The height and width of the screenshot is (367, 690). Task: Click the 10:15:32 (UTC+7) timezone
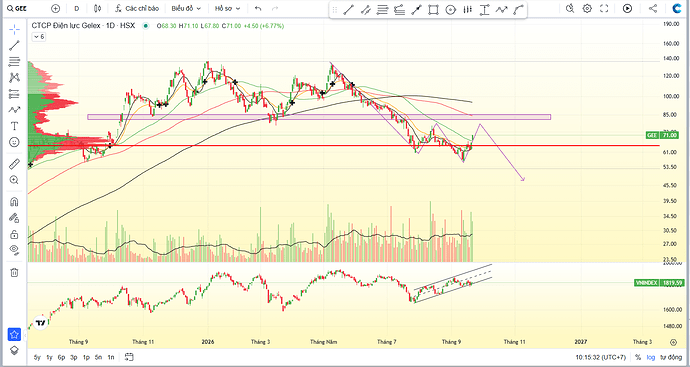pyautogui.click(x=600, y=357)
